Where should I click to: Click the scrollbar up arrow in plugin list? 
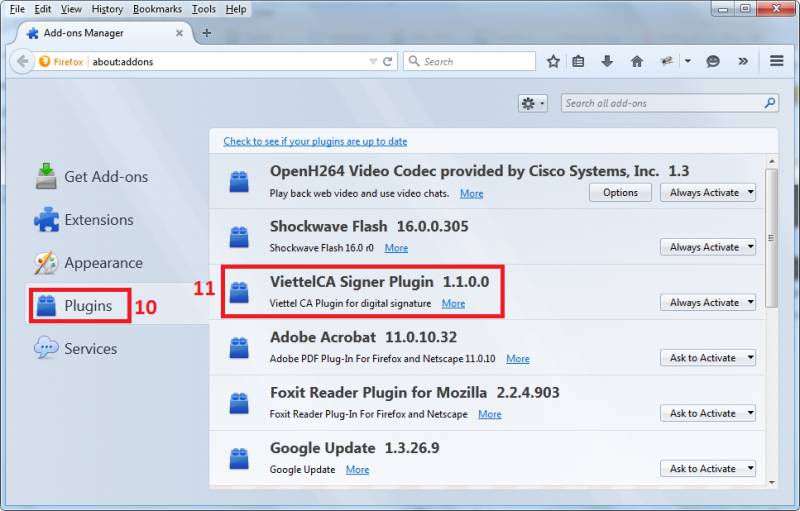[x=771, y=162]
